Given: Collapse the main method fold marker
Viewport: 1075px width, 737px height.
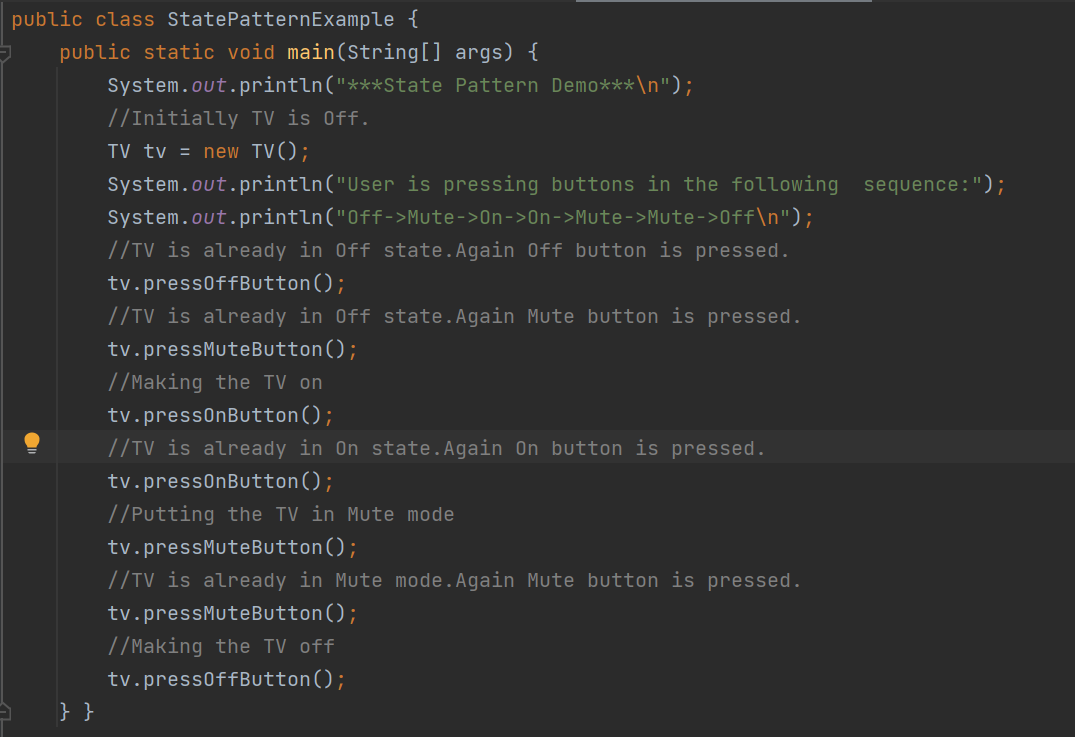Looking at the screenshot, I should coord(5,53).
